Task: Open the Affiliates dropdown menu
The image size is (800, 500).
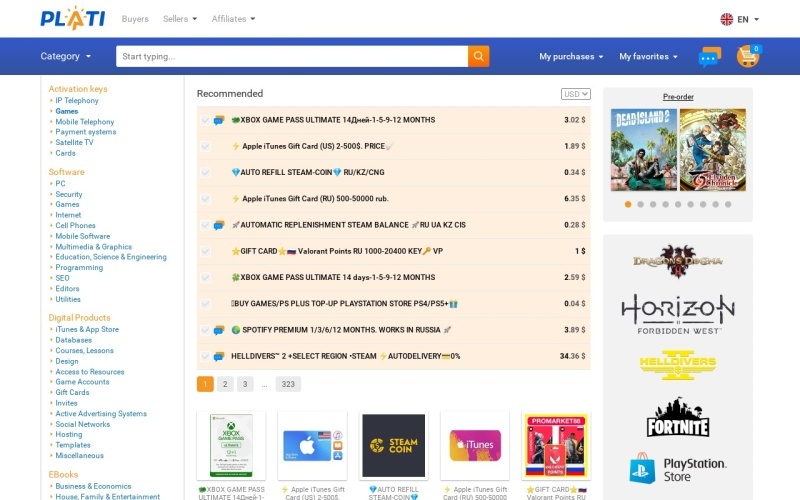Action: pos(233,19)
